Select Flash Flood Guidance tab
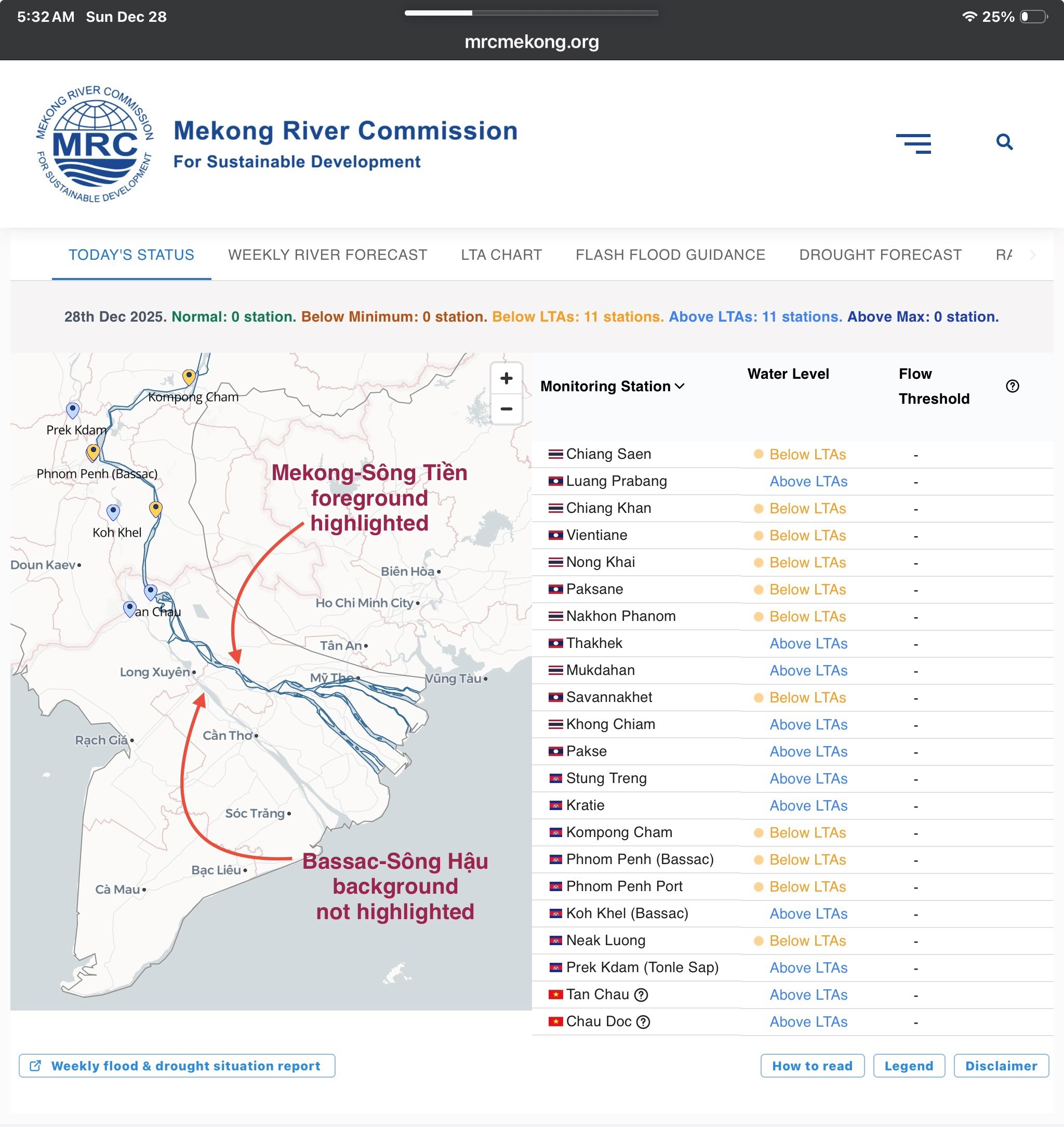 coord(670,255)
